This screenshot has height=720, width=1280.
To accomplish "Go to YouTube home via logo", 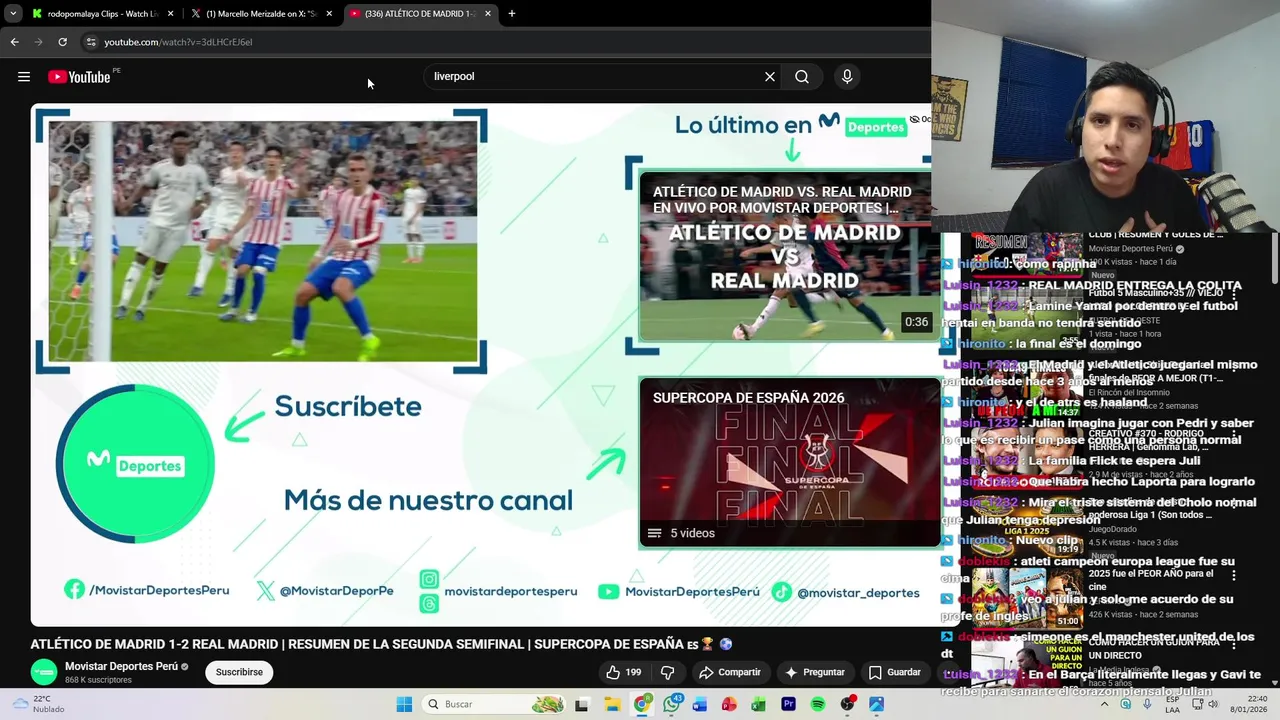I will (79, 77).
